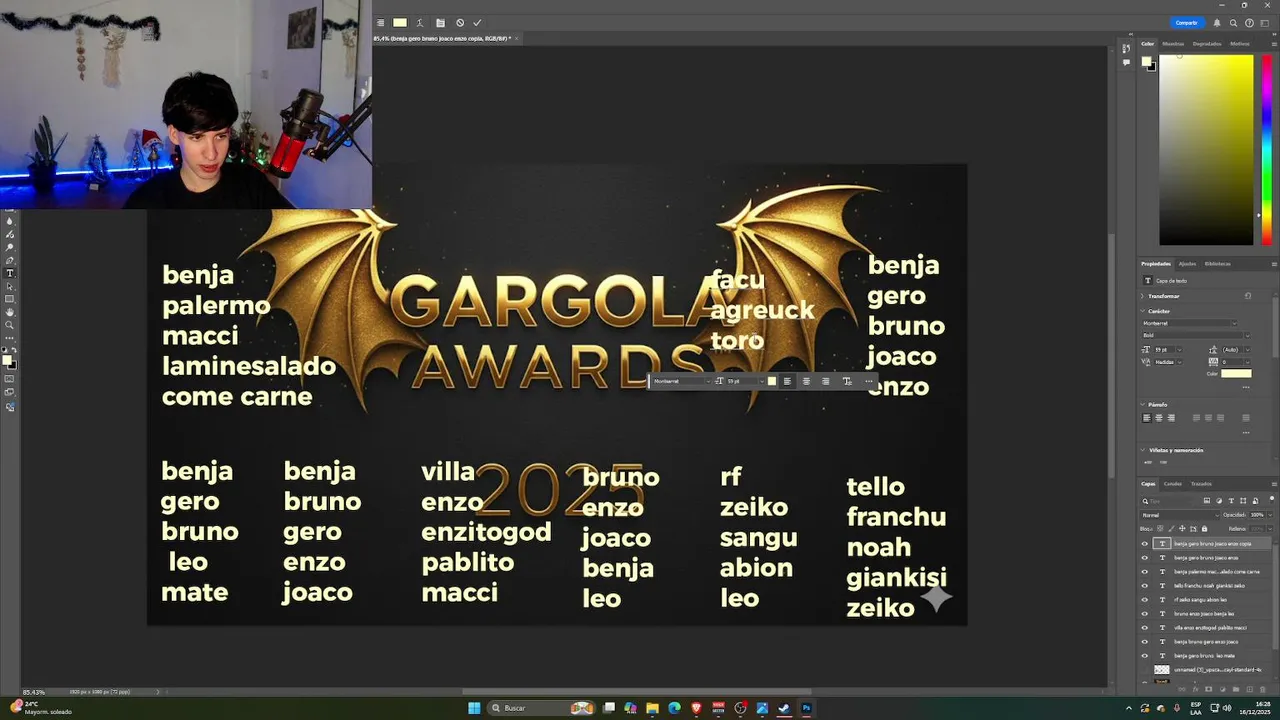Lock transparent pixels icon in Capas panel
This screenshot has width=1280, height=720.
(x=1160, y=528)
